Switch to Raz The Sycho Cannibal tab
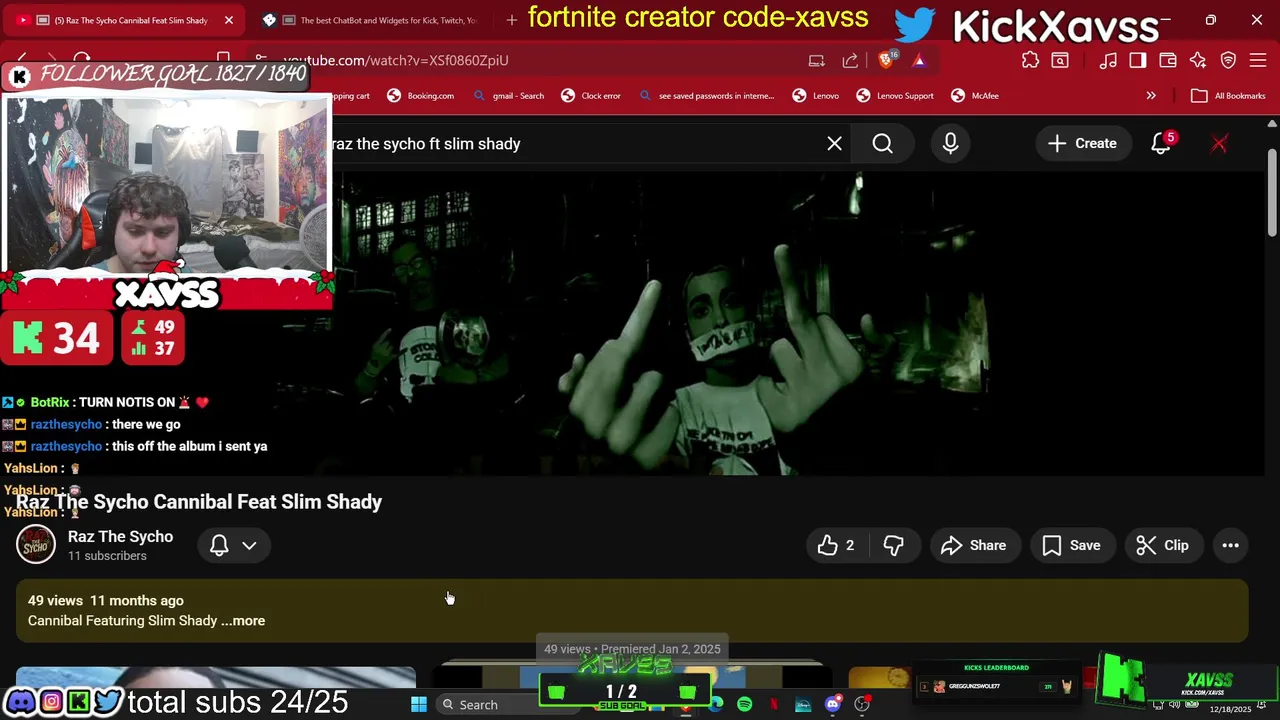Screen dimensions: 1280x720 click(x=126, y=20)
